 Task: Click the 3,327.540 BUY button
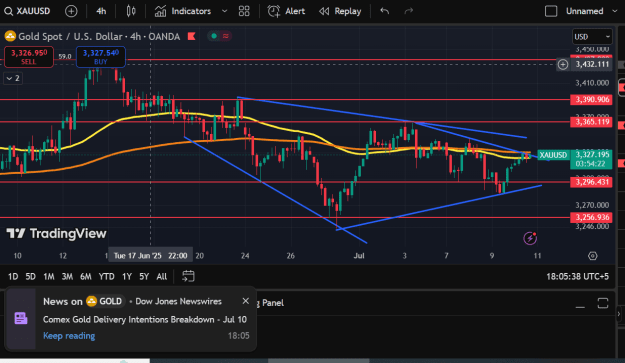coord(101,57)
